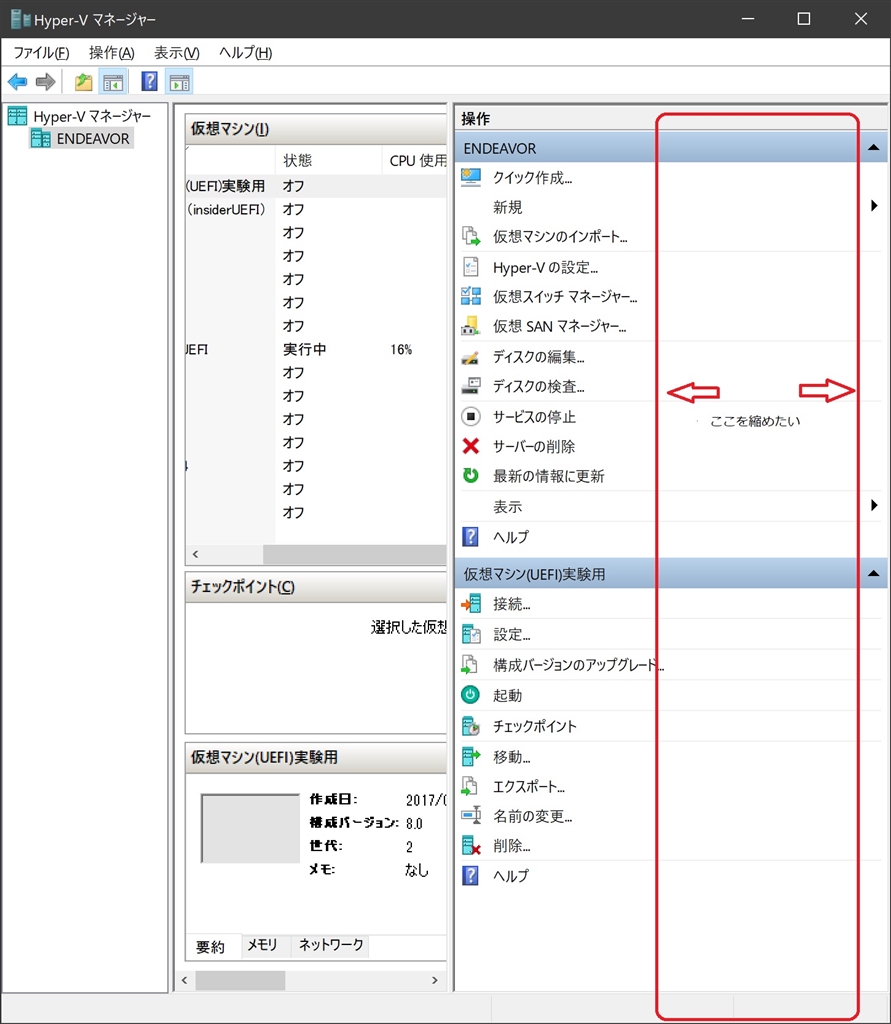Click the Hyper-V の設定... action link

545,267
